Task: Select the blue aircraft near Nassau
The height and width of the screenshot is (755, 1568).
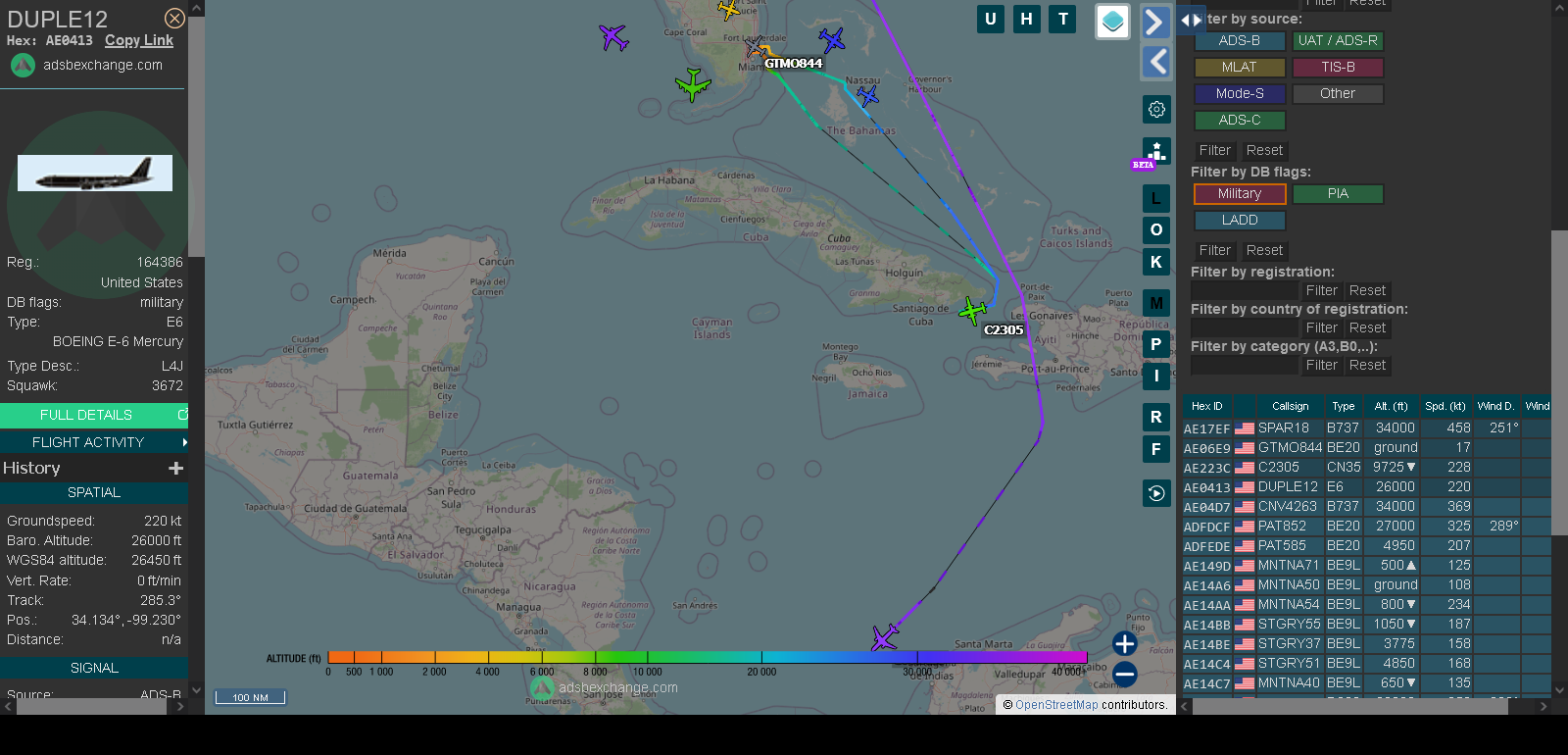Action: click(867, 95)
